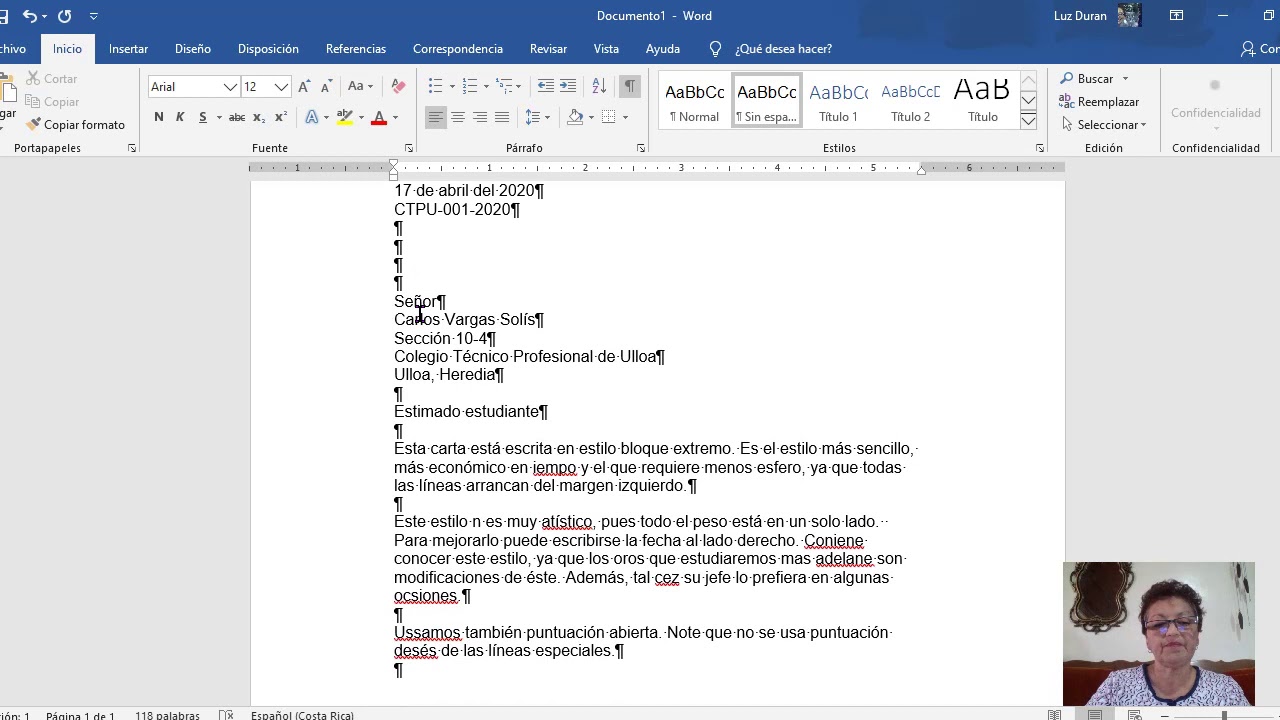Screen dimensions: 1280x720
Task: Open line spacing options
Action: (x=533, y=117)
